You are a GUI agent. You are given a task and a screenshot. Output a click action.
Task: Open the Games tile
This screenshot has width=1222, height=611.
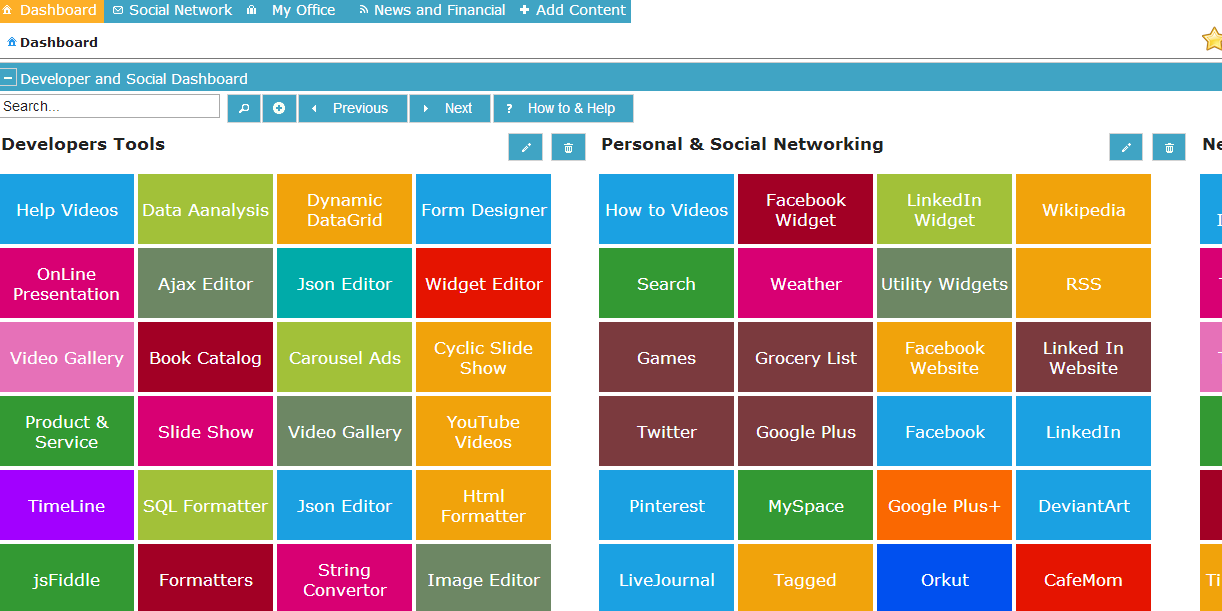point(666,357)
